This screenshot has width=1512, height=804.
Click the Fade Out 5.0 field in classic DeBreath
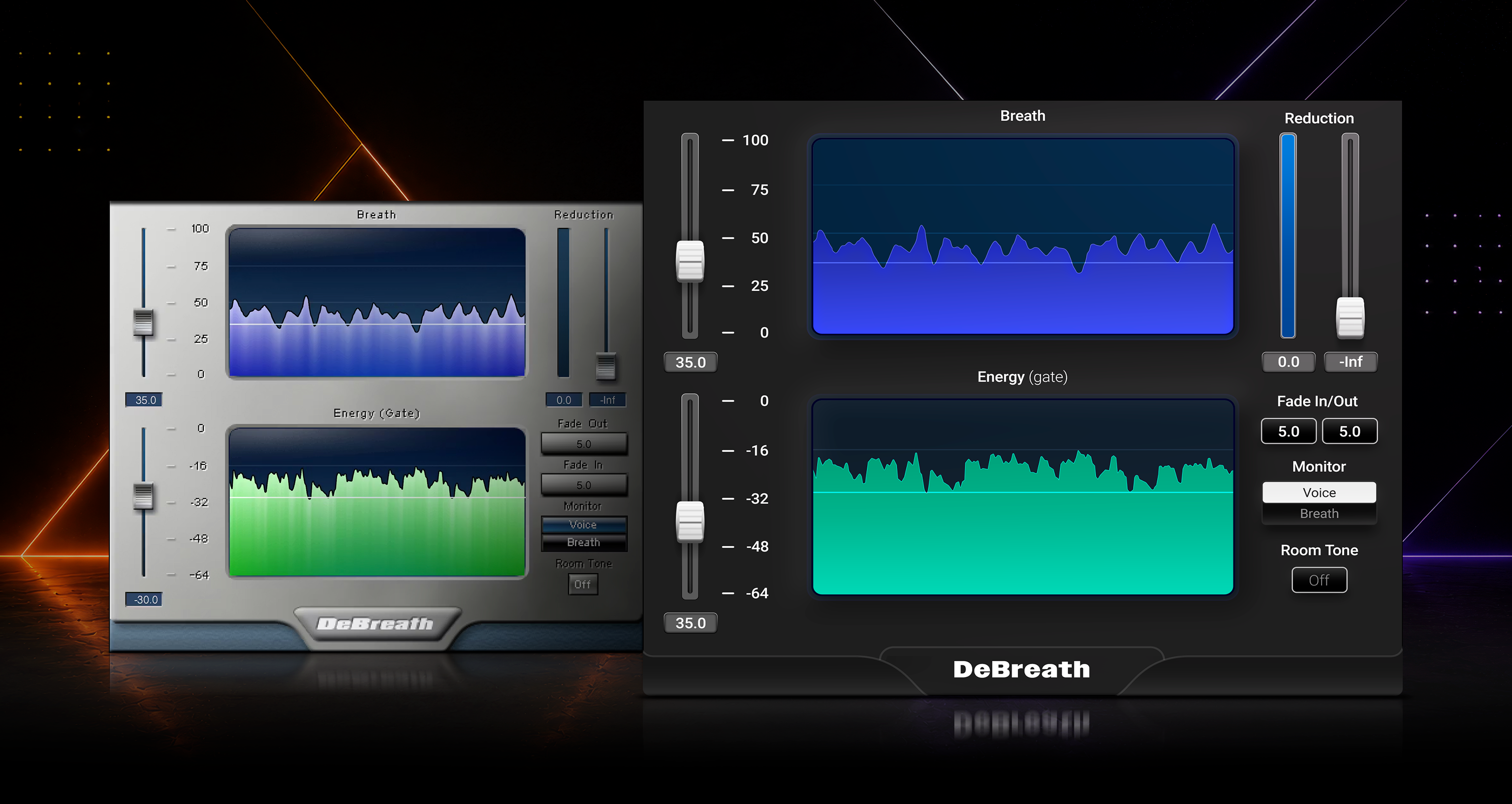pyautogui.click(x=584, y=444)
